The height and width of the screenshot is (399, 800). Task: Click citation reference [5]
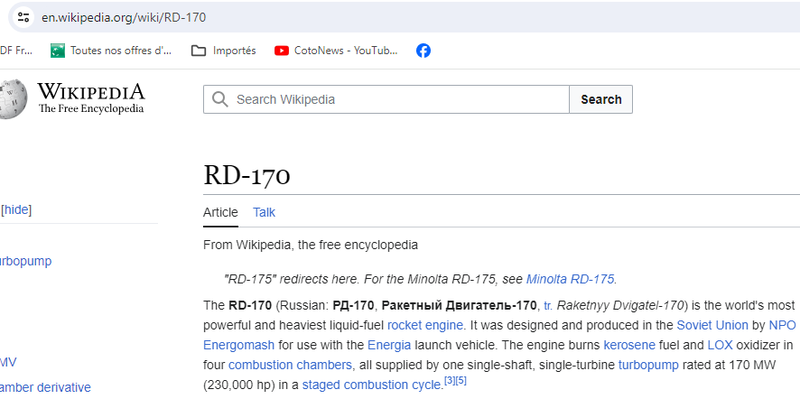pyautogui.click(x=461, y=380)
